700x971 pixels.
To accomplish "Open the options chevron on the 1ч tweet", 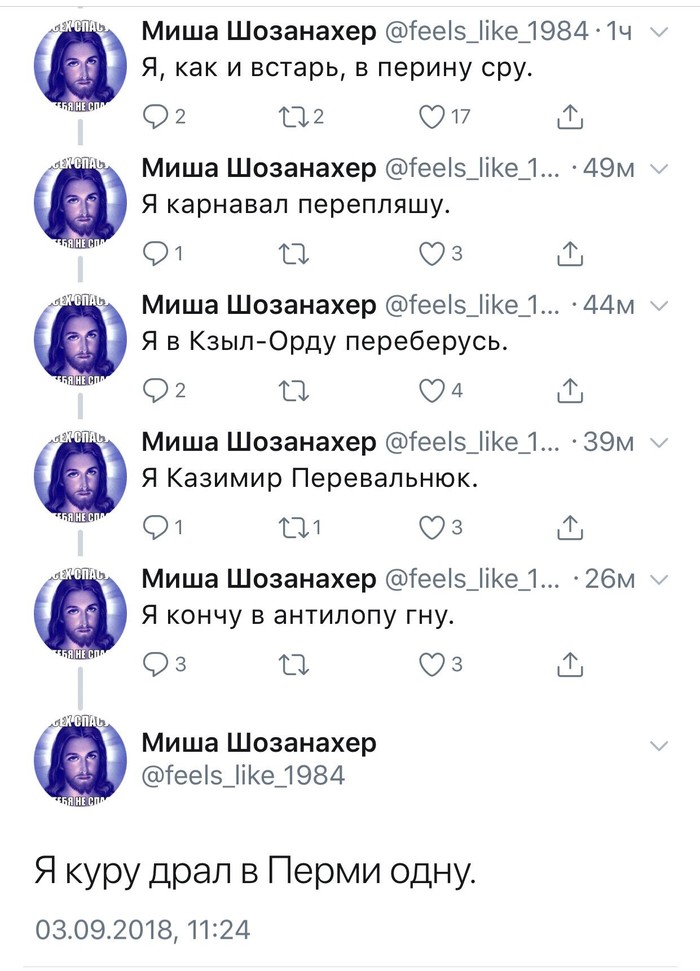I will click(658, 33).
